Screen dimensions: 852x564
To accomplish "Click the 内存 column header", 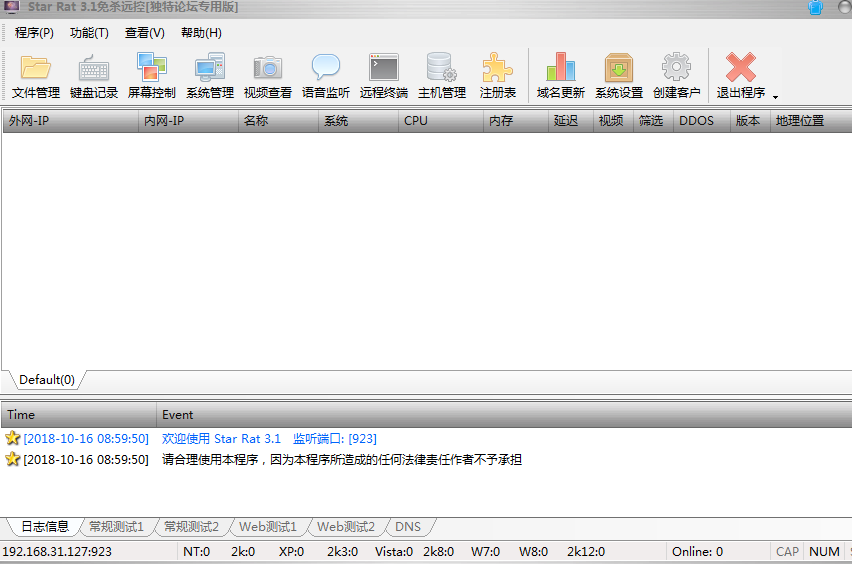I will pyautogui.click(x=515, y=121).
